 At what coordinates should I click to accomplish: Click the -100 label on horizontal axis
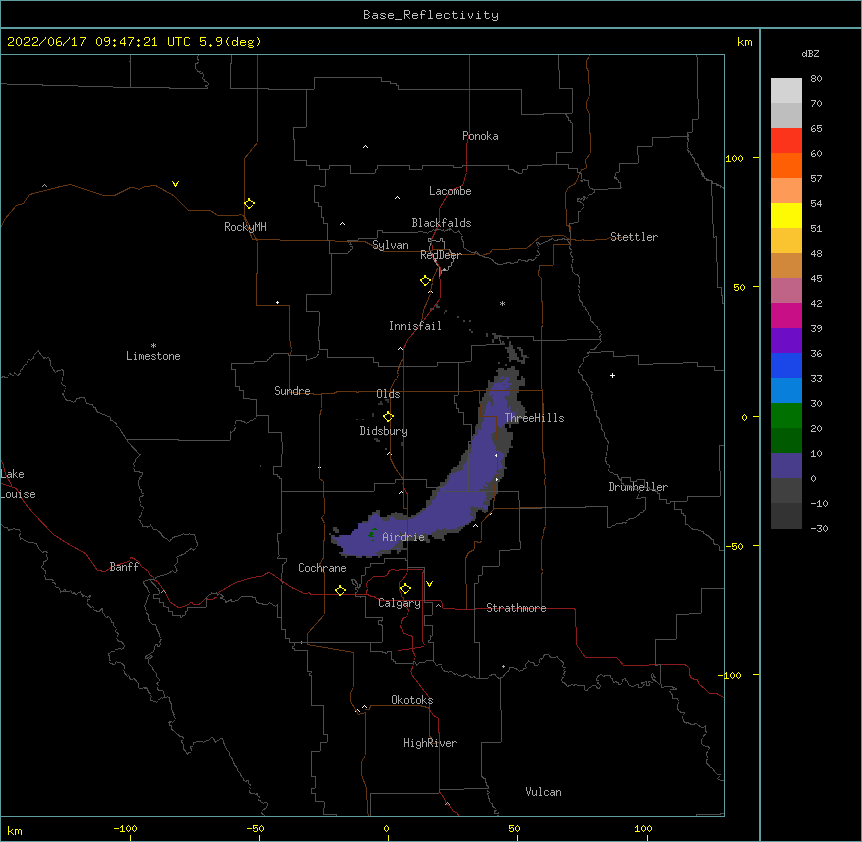click(125, 828)
